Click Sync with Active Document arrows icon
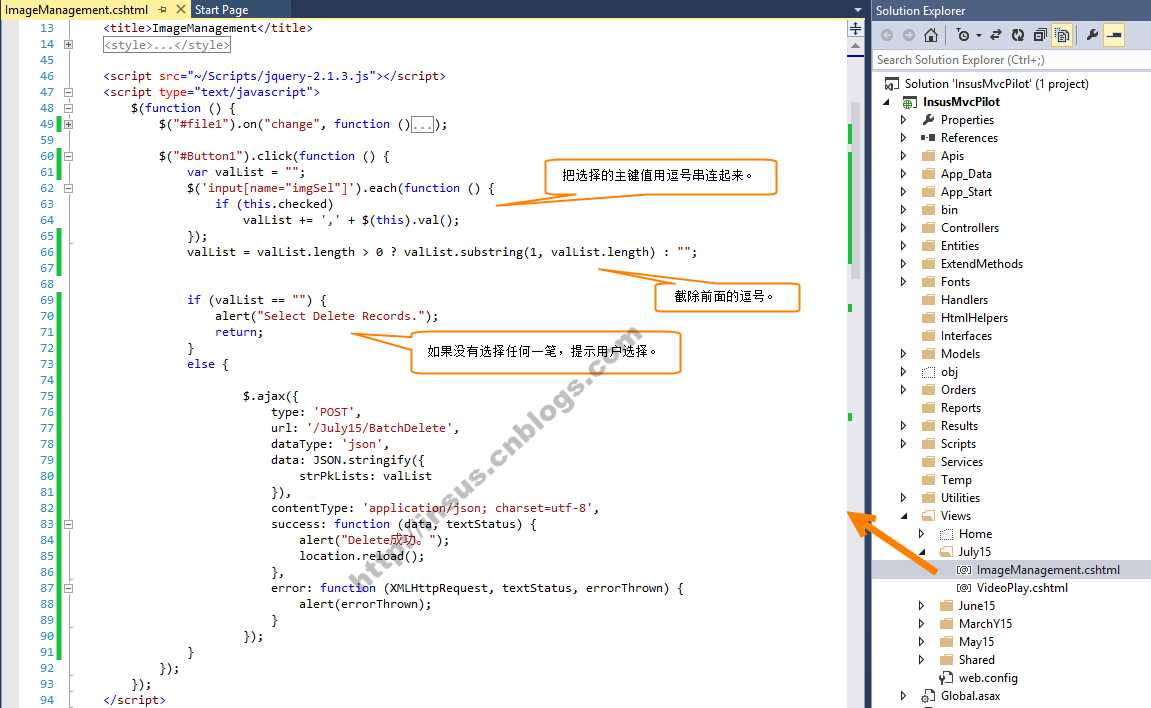Viewport: 1151px width, 708px height. pos(996,34)
